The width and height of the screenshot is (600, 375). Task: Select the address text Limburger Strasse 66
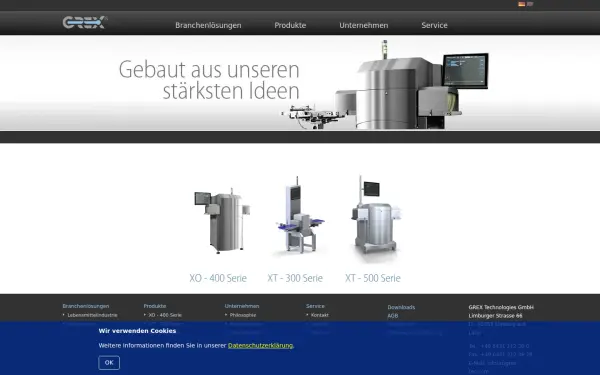pos(495,316)
